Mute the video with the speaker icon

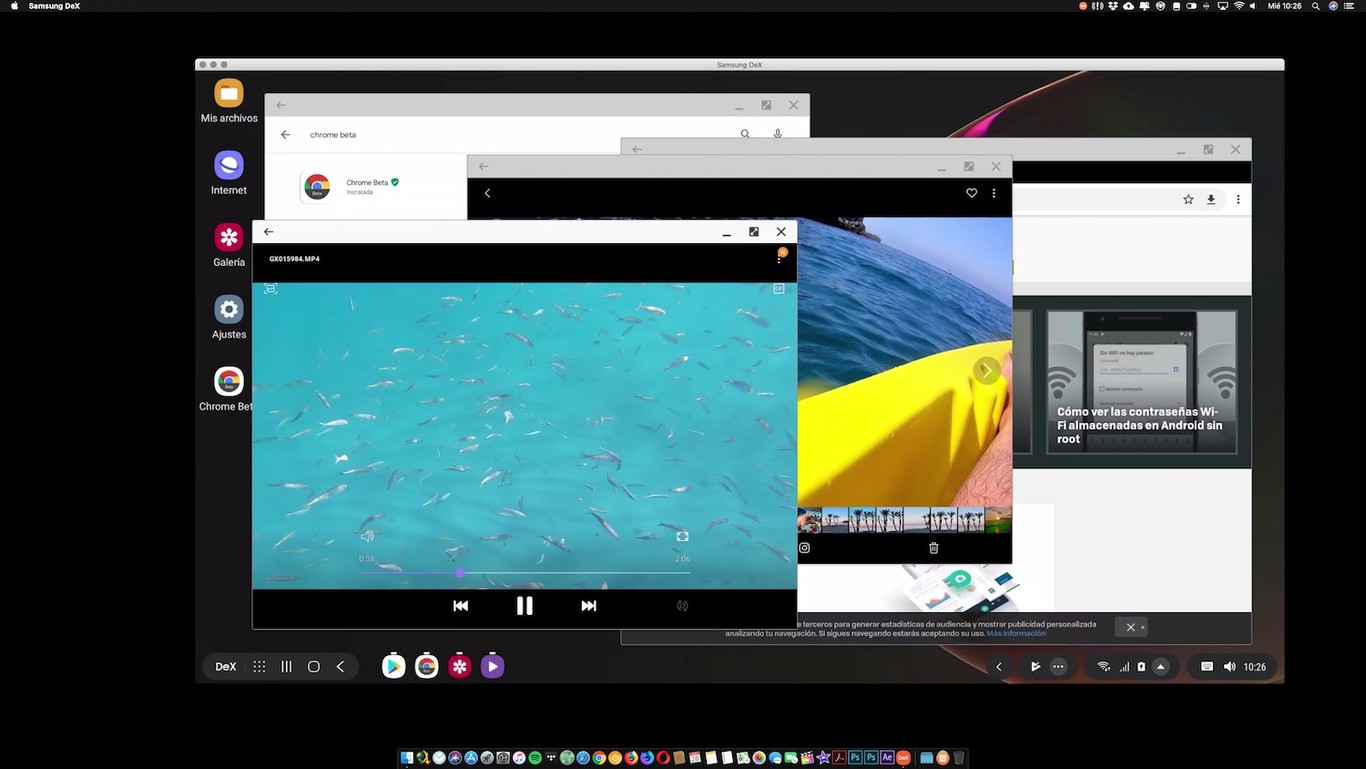point(367,535)
